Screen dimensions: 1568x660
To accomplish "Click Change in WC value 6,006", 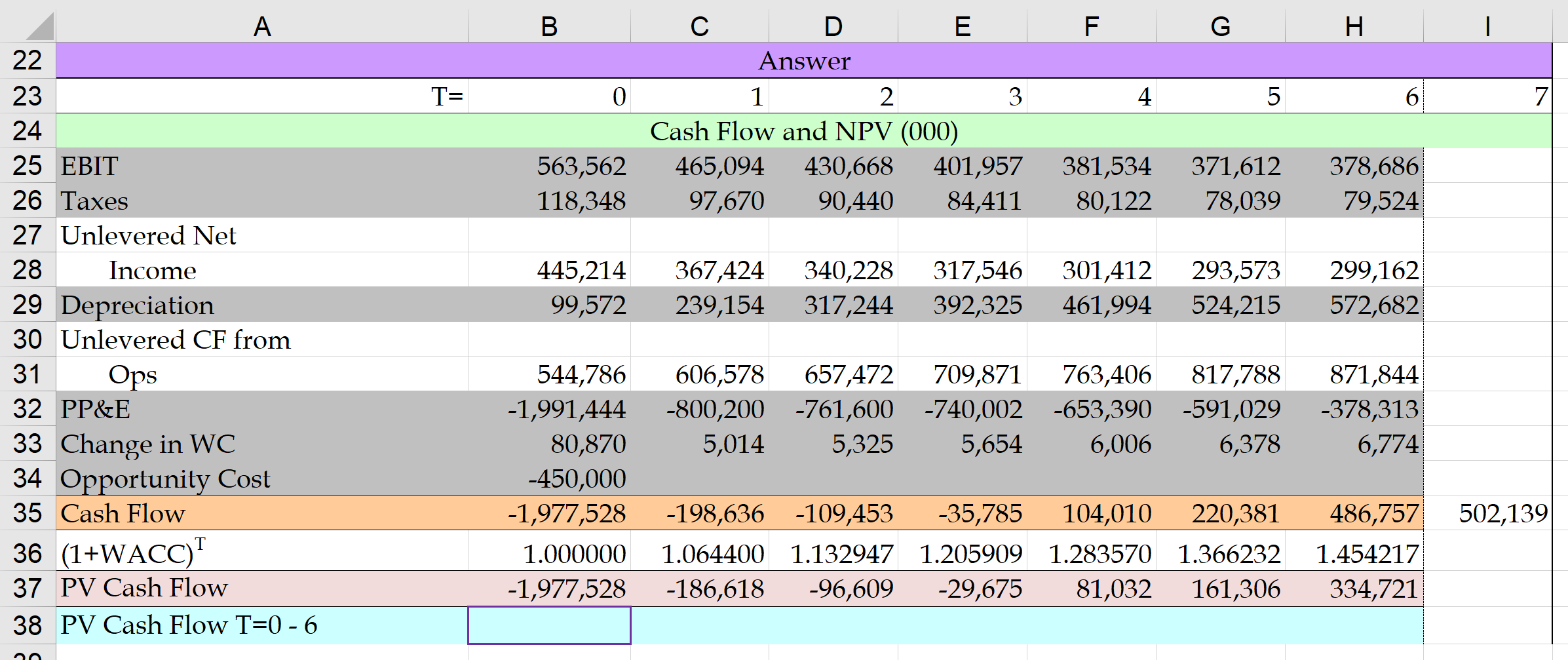I will tap(1120, 444).
